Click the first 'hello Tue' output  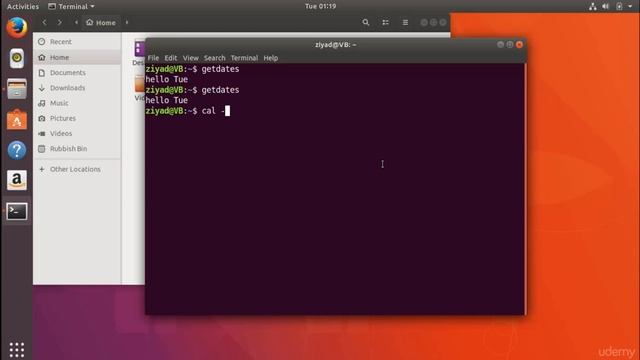pos(167,79)
